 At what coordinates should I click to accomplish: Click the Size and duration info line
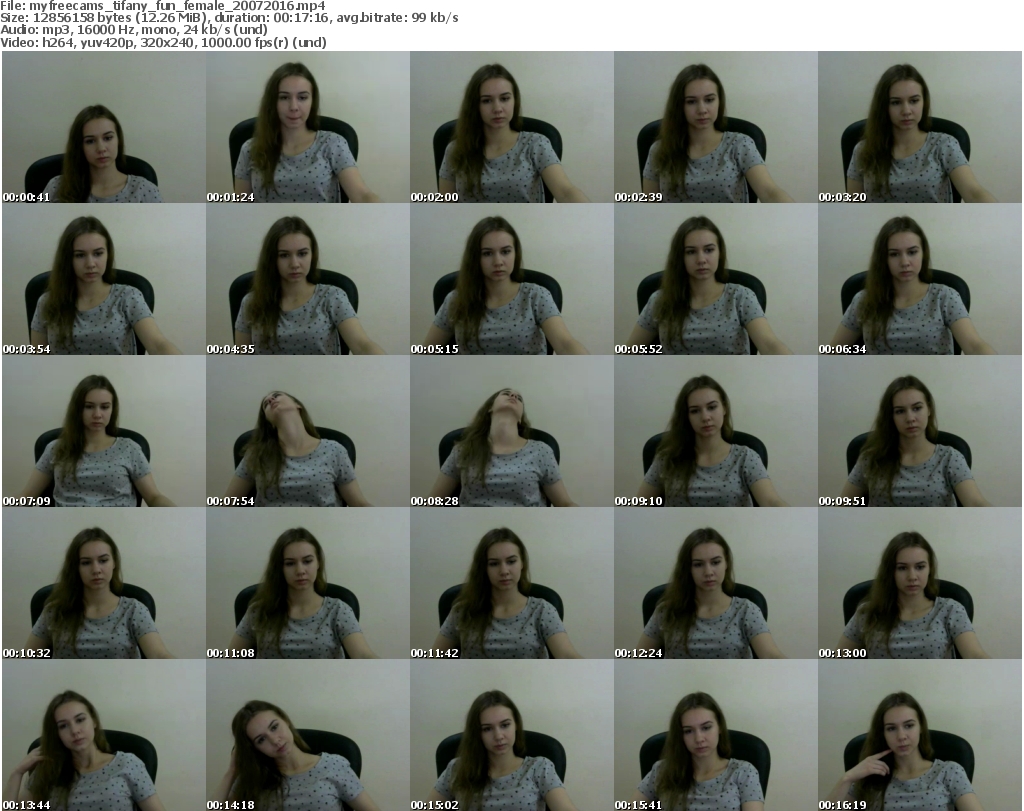click(x=229, y=18)
